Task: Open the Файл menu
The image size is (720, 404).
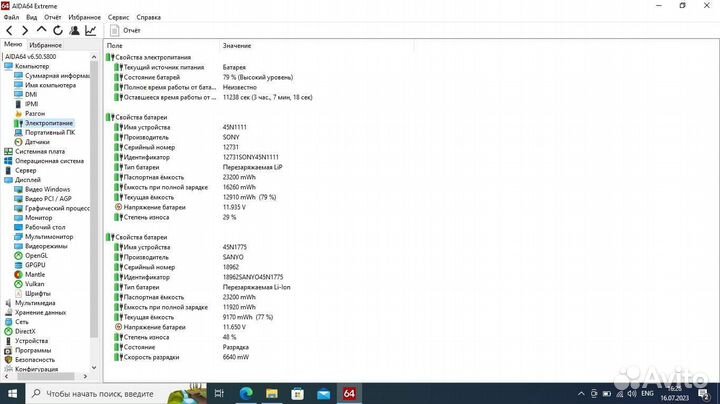Action: click(11, 17)
